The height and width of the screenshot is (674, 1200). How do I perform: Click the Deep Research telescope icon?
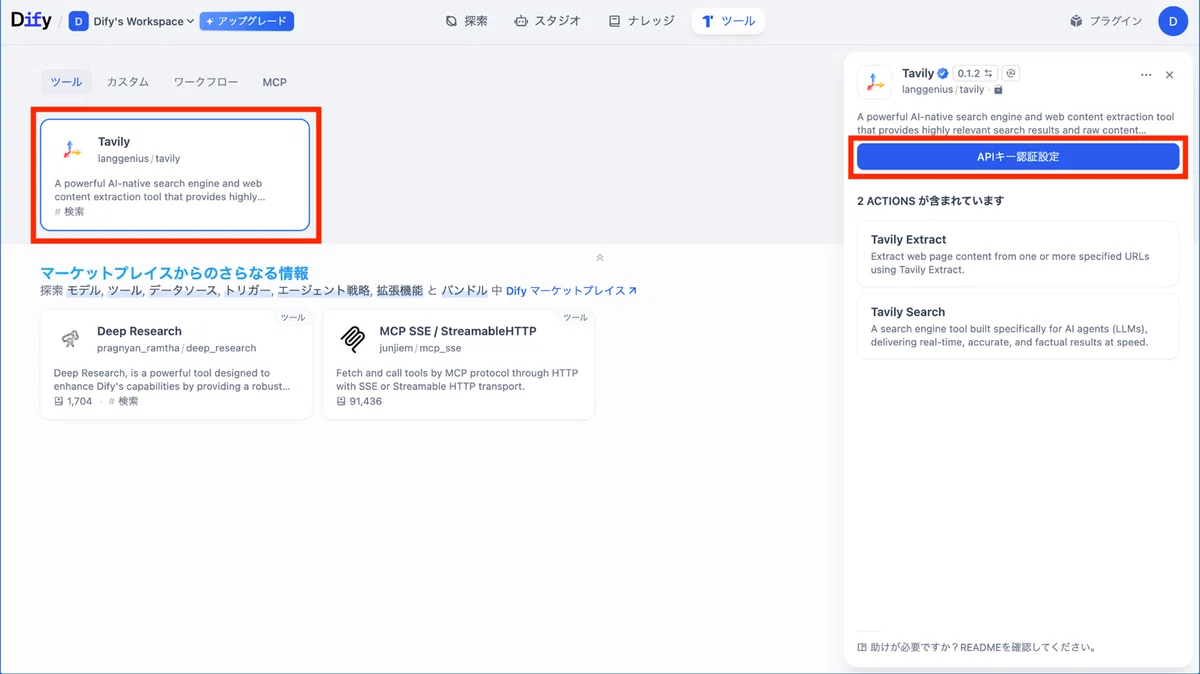tap(70, 339)
